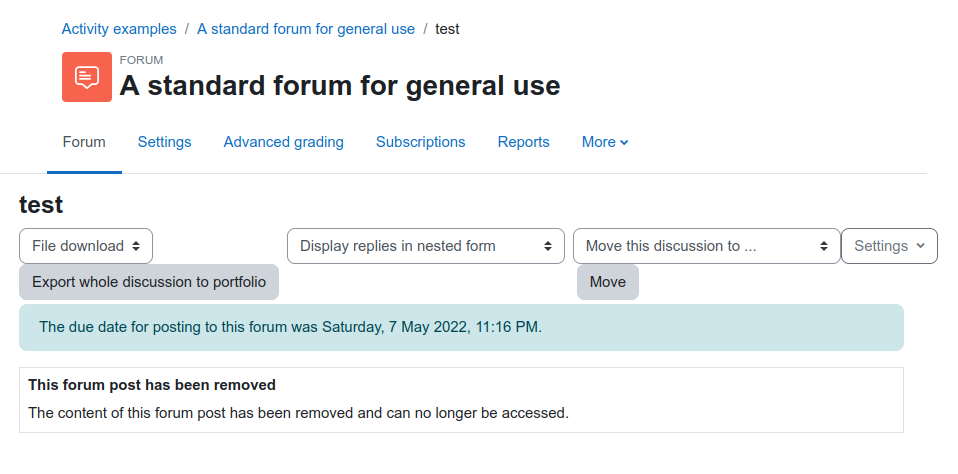The width and height of the screenshot is (958, 474).
Task: Click the Move this discussion selector arrows
Action: pos(824,246)
